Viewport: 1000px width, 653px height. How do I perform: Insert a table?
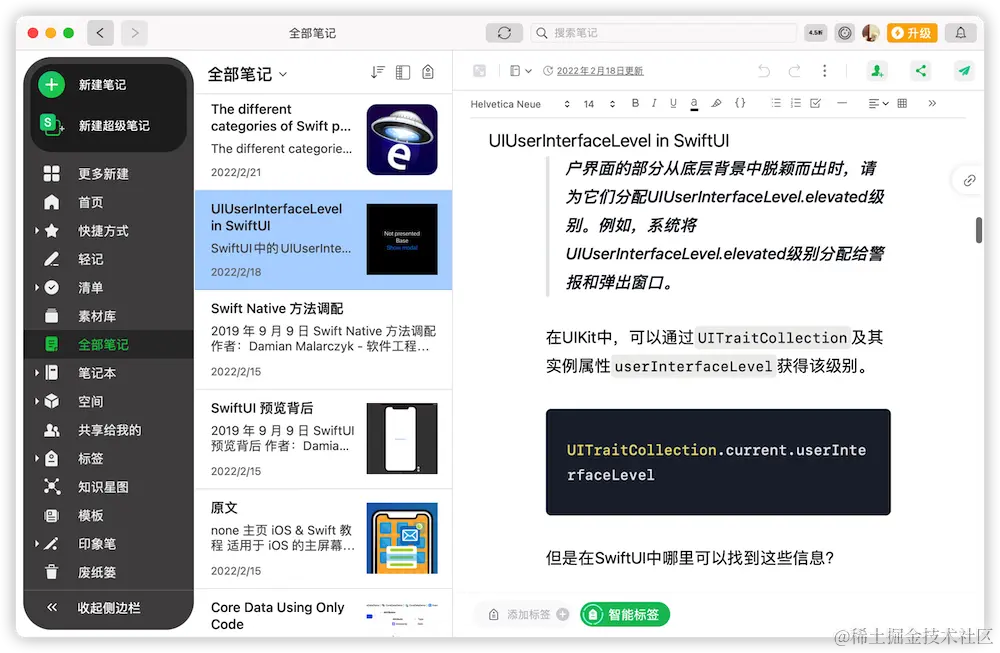902,103
